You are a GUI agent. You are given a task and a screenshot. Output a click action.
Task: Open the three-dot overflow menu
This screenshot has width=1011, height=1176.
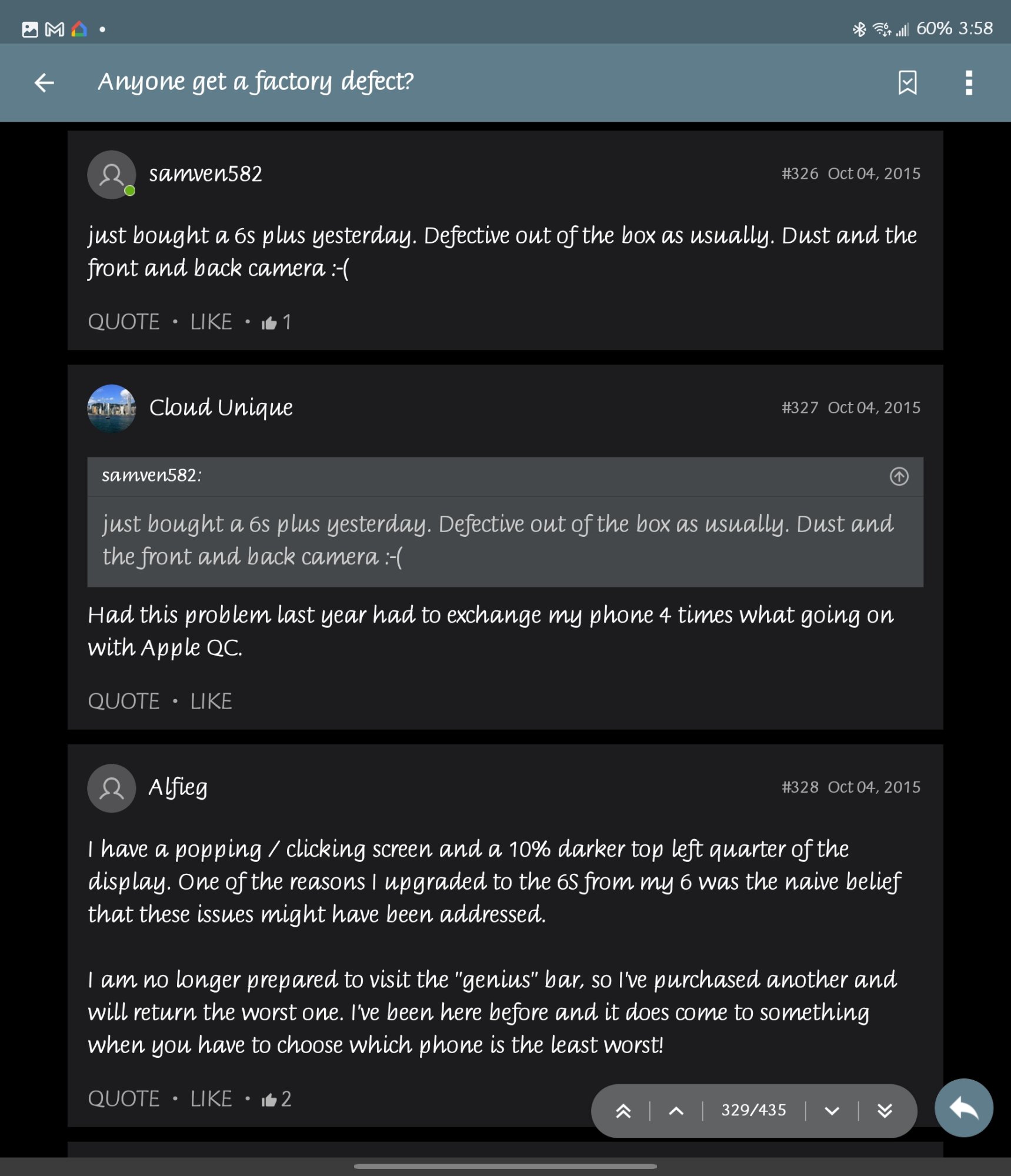point(969,83)
